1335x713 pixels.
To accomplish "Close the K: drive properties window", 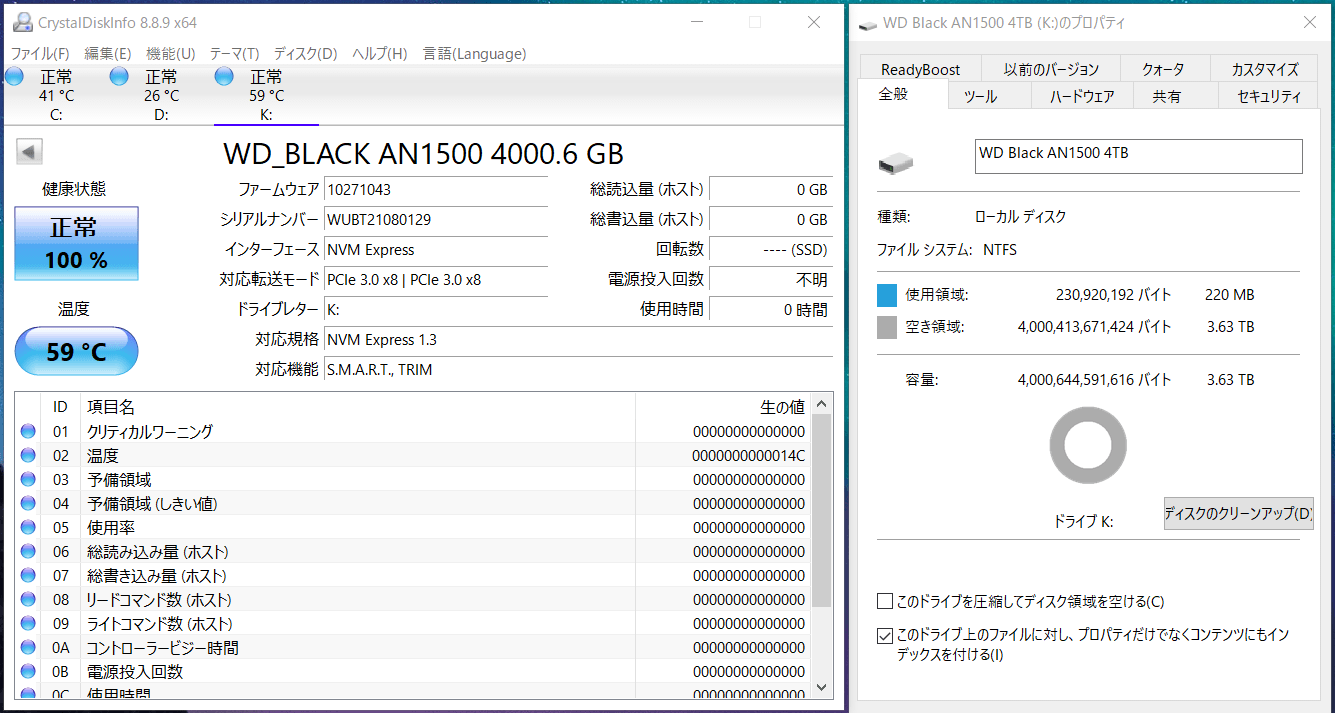I will pos(1309,22).
